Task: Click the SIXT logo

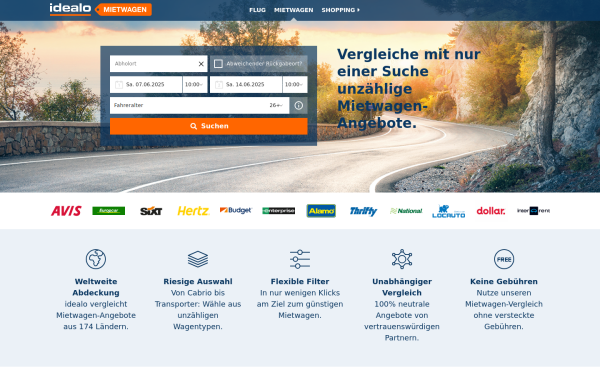Action: pos(151,211)
